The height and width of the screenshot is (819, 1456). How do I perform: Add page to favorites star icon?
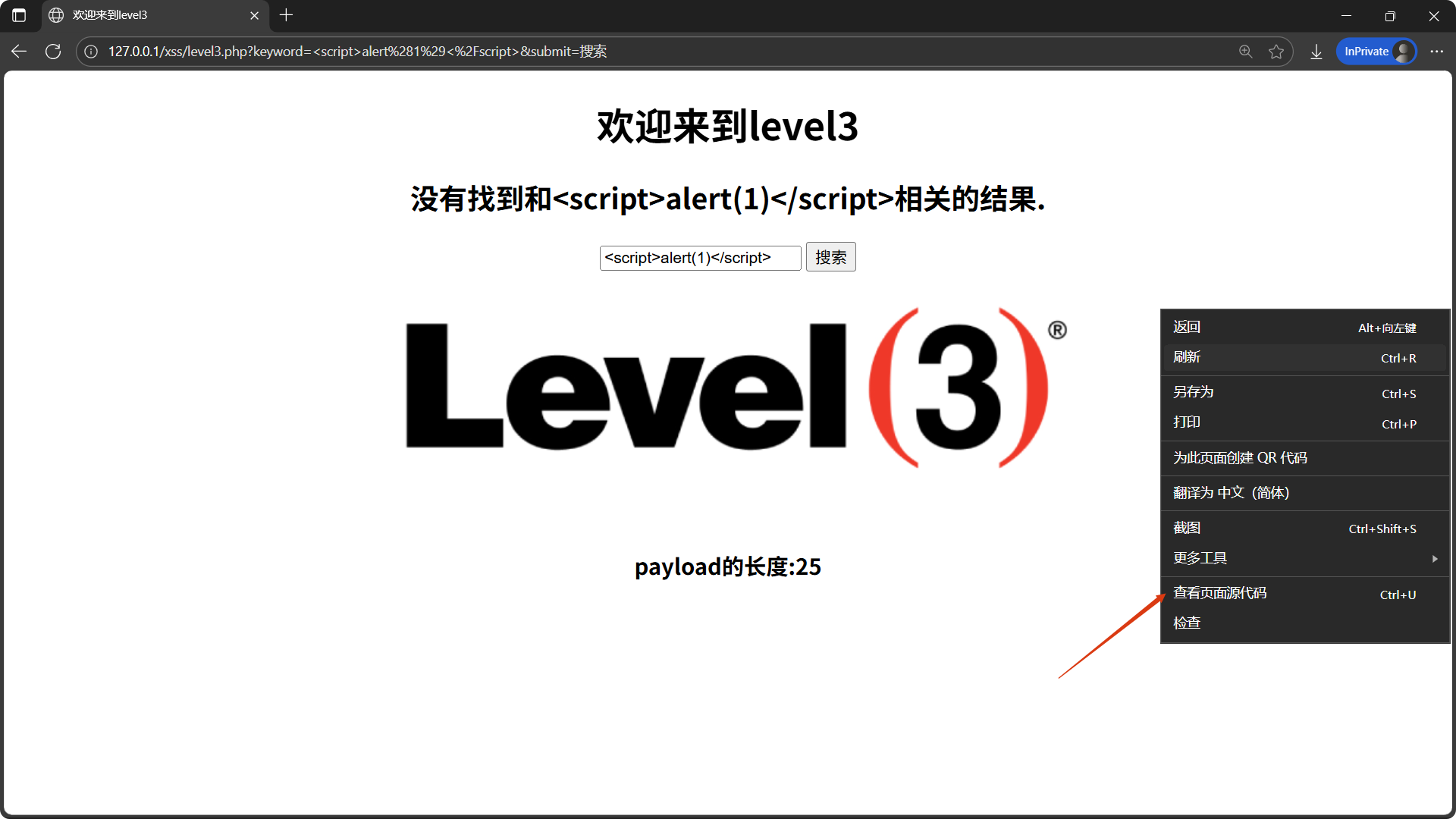(1276, 52)
